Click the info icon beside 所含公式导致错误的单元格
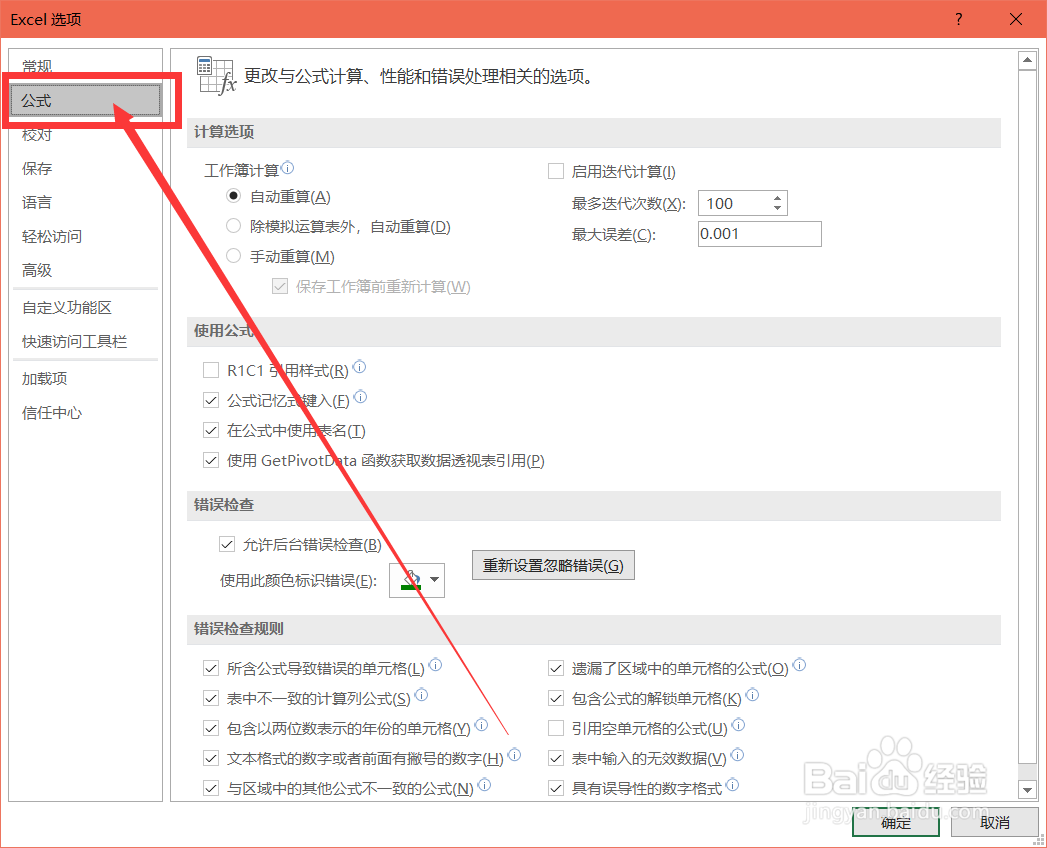The height and width of the screenshot is (848, 1047). [x=435, y=664]
